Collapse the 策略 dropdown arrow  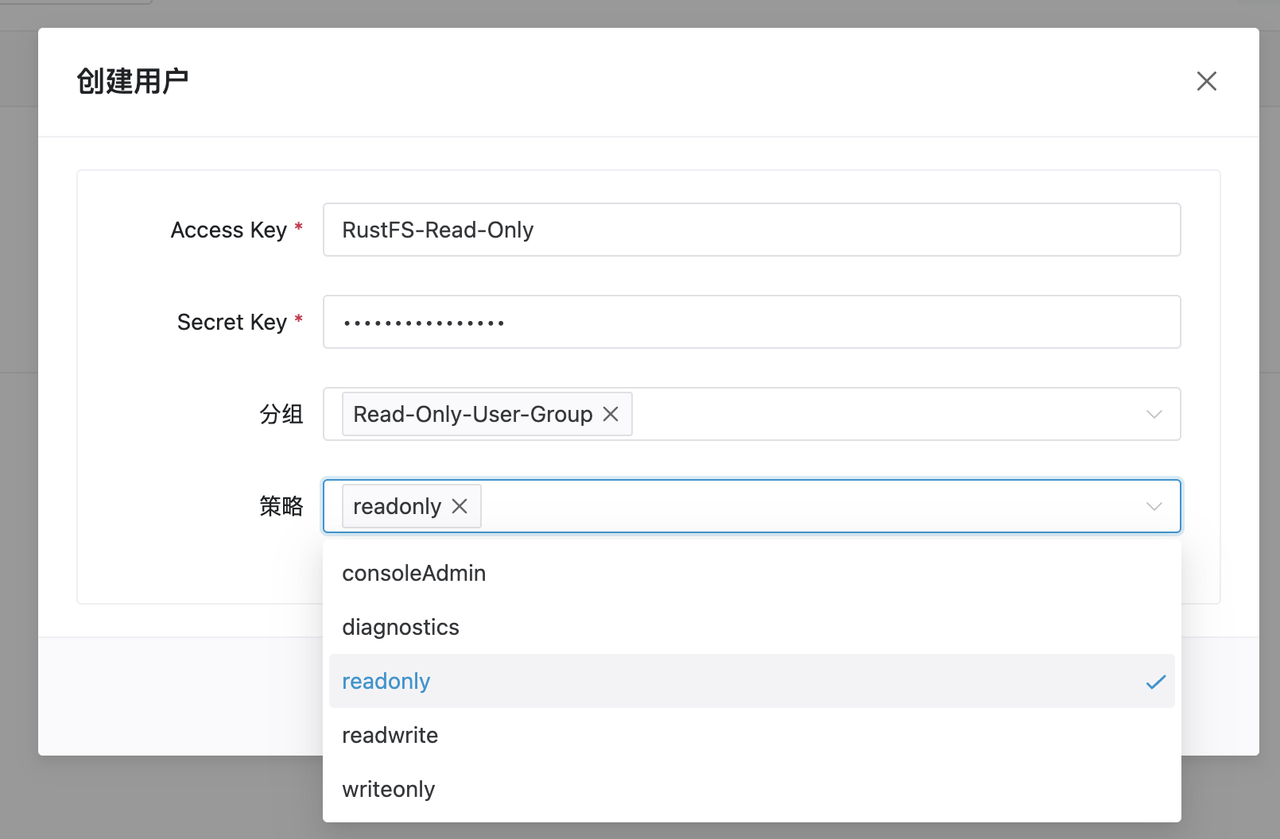click(1154, 506)
